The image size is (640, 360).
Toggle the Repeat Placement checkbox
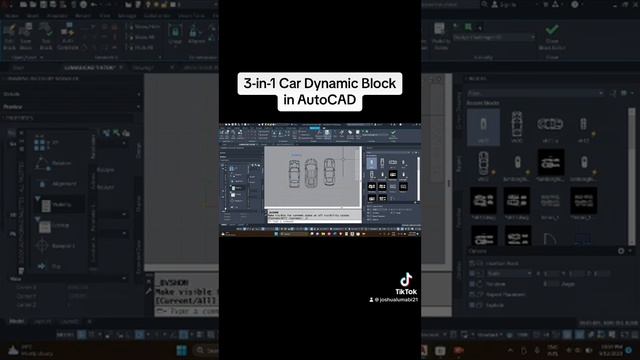click(x=472, y=294)
